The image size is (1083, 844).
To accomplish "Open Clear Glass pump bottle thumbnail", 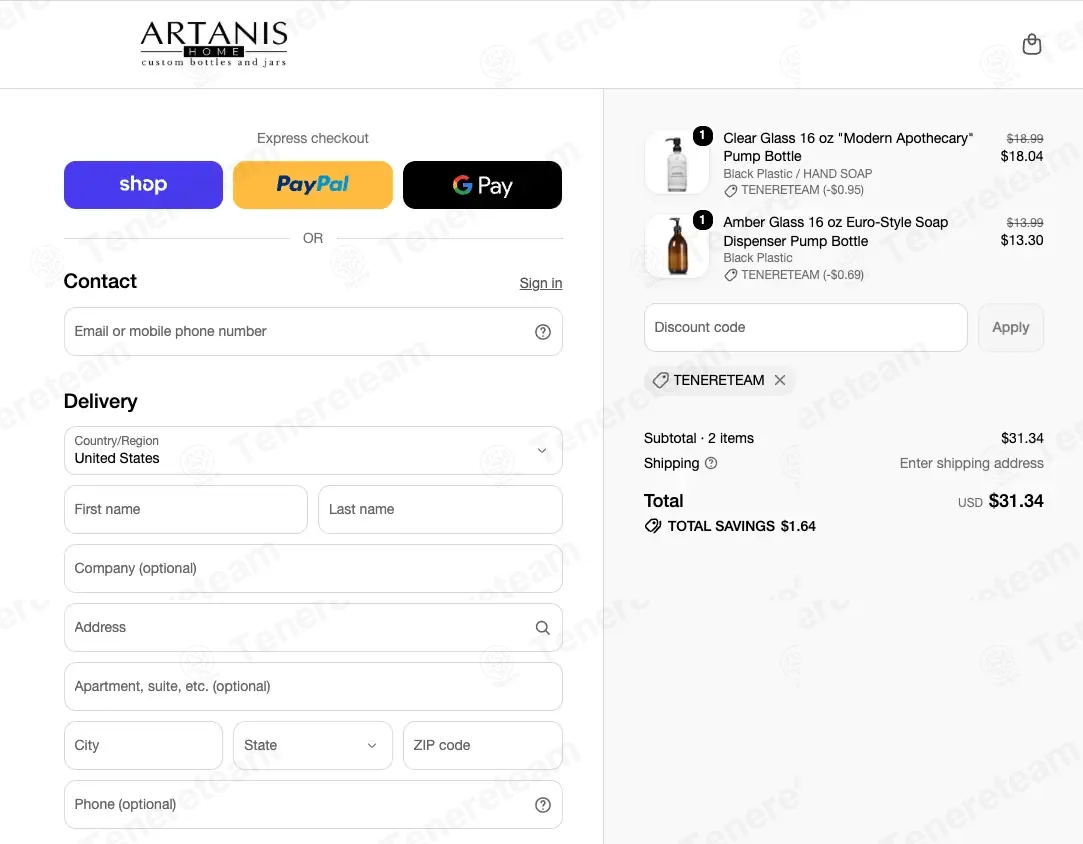I will (676, 162).
